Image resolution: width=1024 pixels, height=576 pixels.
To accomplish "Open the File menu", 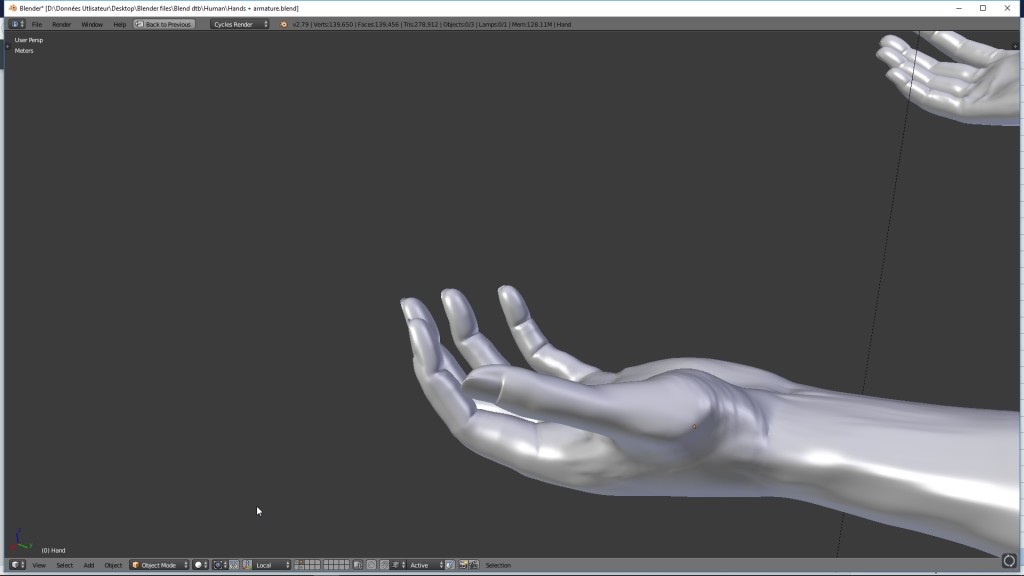I will pos(37,24).
